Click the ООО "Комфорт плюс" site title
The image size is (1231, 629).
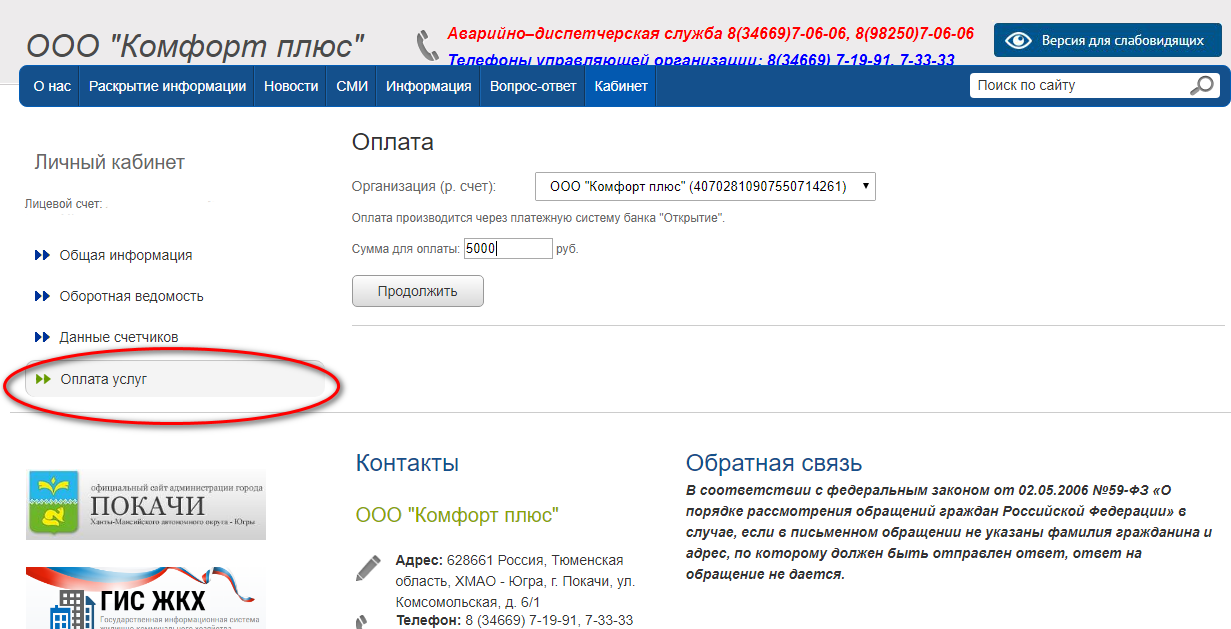point(195,46)
